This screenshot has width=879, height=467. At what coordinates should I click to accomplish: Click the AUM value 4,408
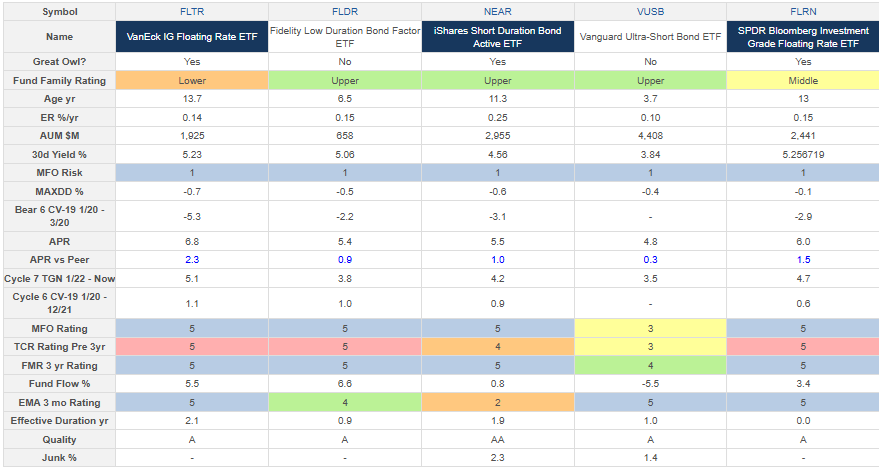click(x=650, y=135)
